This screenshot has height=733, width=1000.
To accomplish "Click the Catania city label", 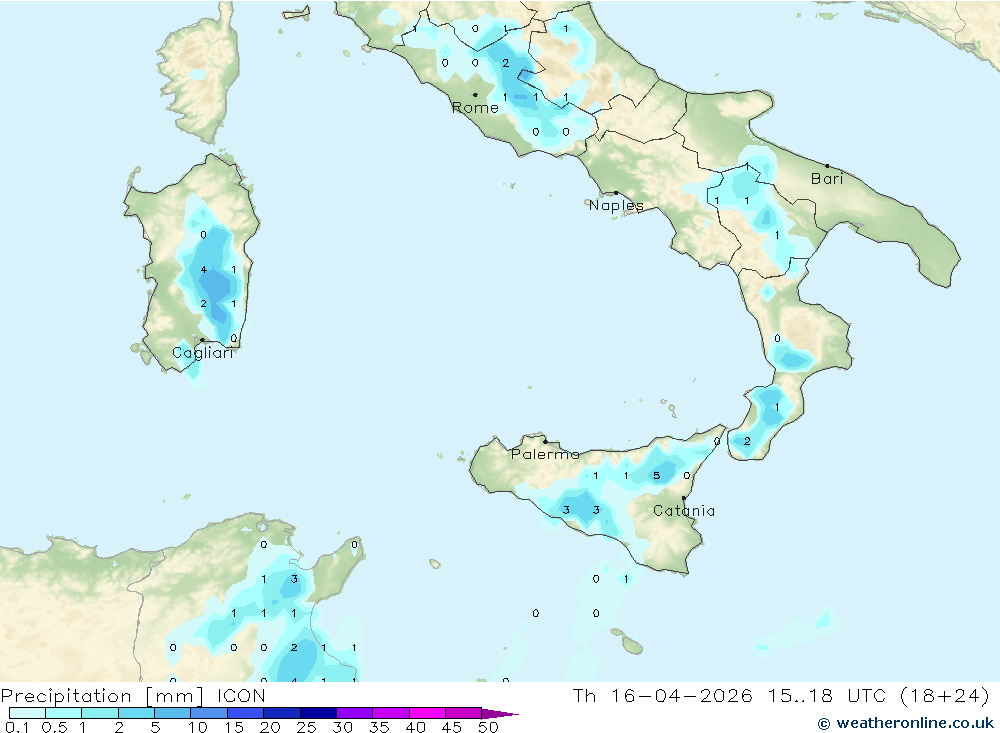I will 684,510.
